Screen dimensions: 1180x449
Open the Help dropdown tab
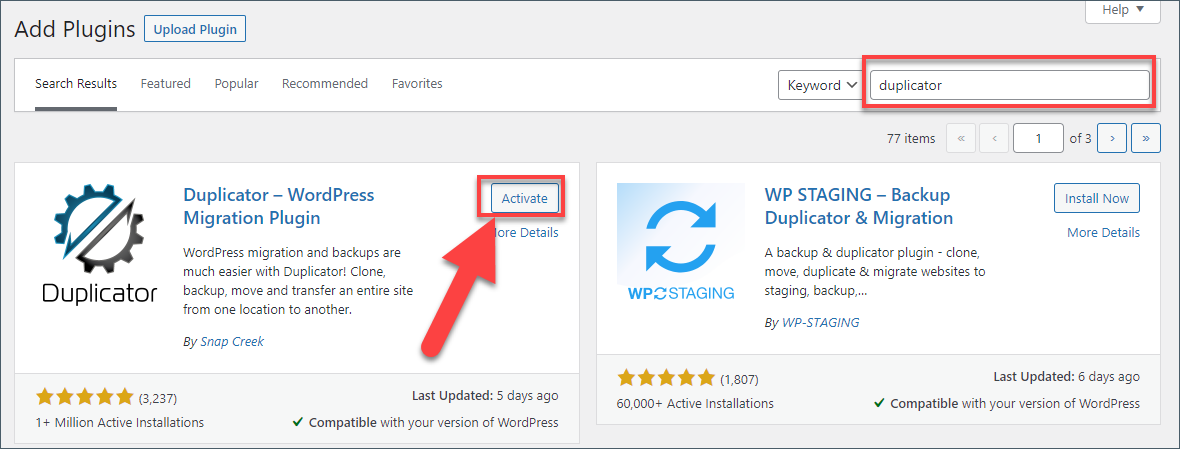tap(1122, 11)
